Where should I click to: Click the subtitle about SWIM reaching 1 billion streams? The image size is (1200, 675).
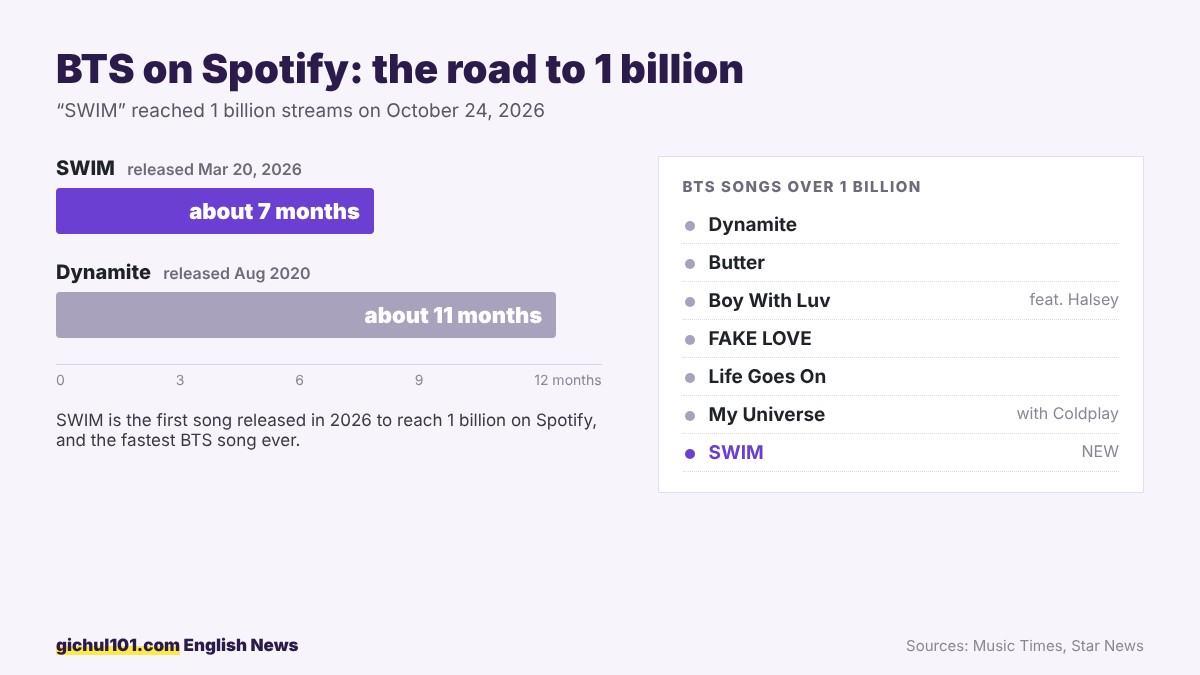tap(300, 110)
